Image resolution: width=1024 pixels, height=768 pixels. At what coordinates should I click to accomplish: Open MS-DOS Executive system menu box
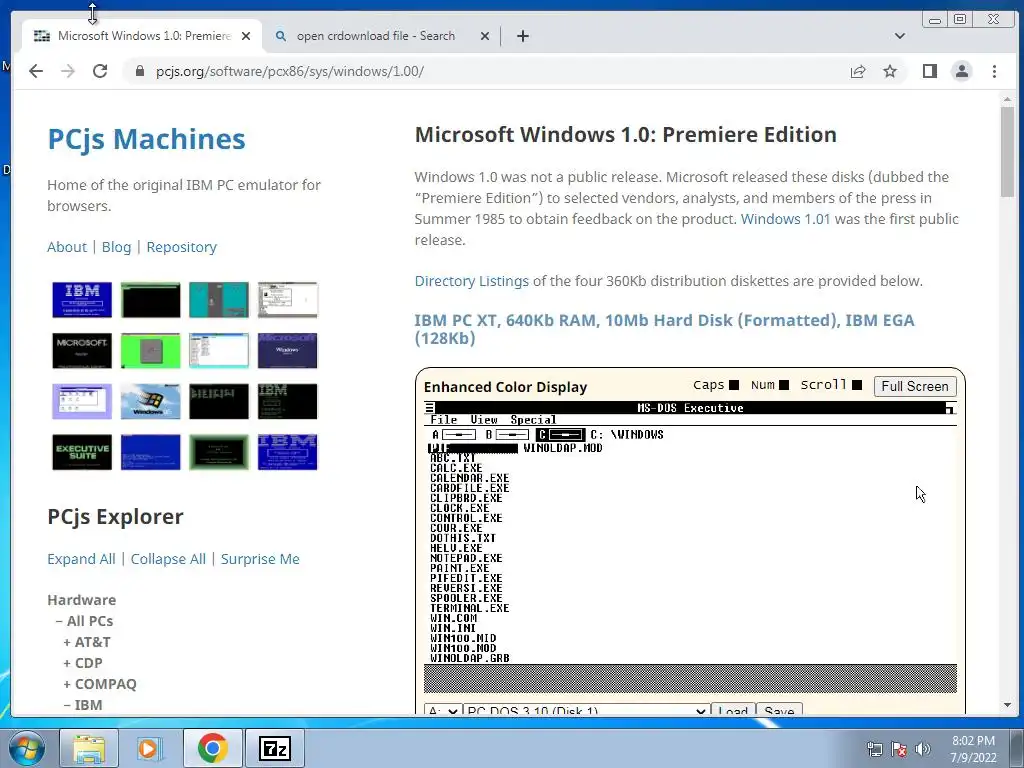pos(429,408)
